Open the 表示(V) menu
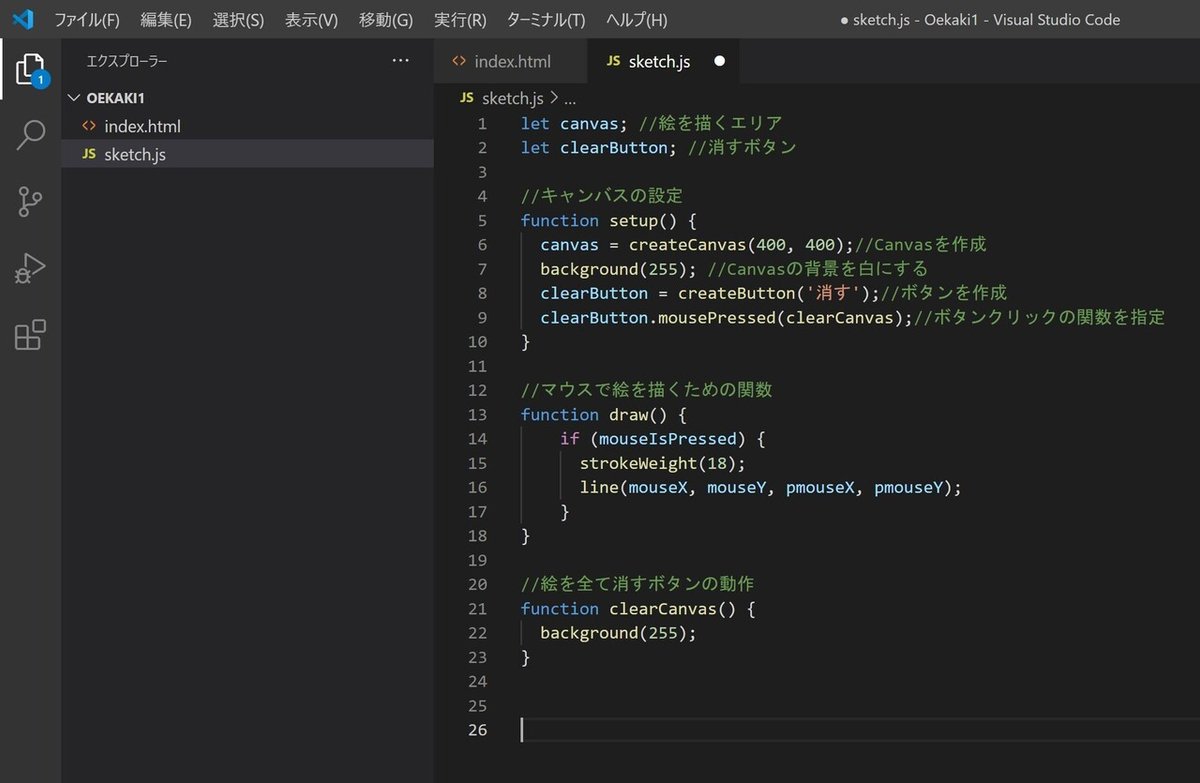The height and width of the screenshot is (783, 1200). tap(311, 20)
